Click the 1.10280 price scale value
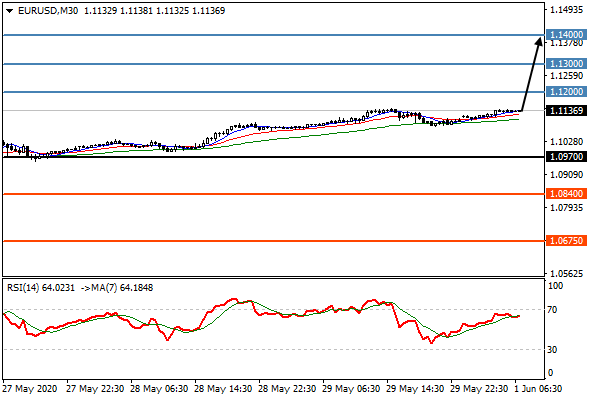590x400 pixels. 567,142
